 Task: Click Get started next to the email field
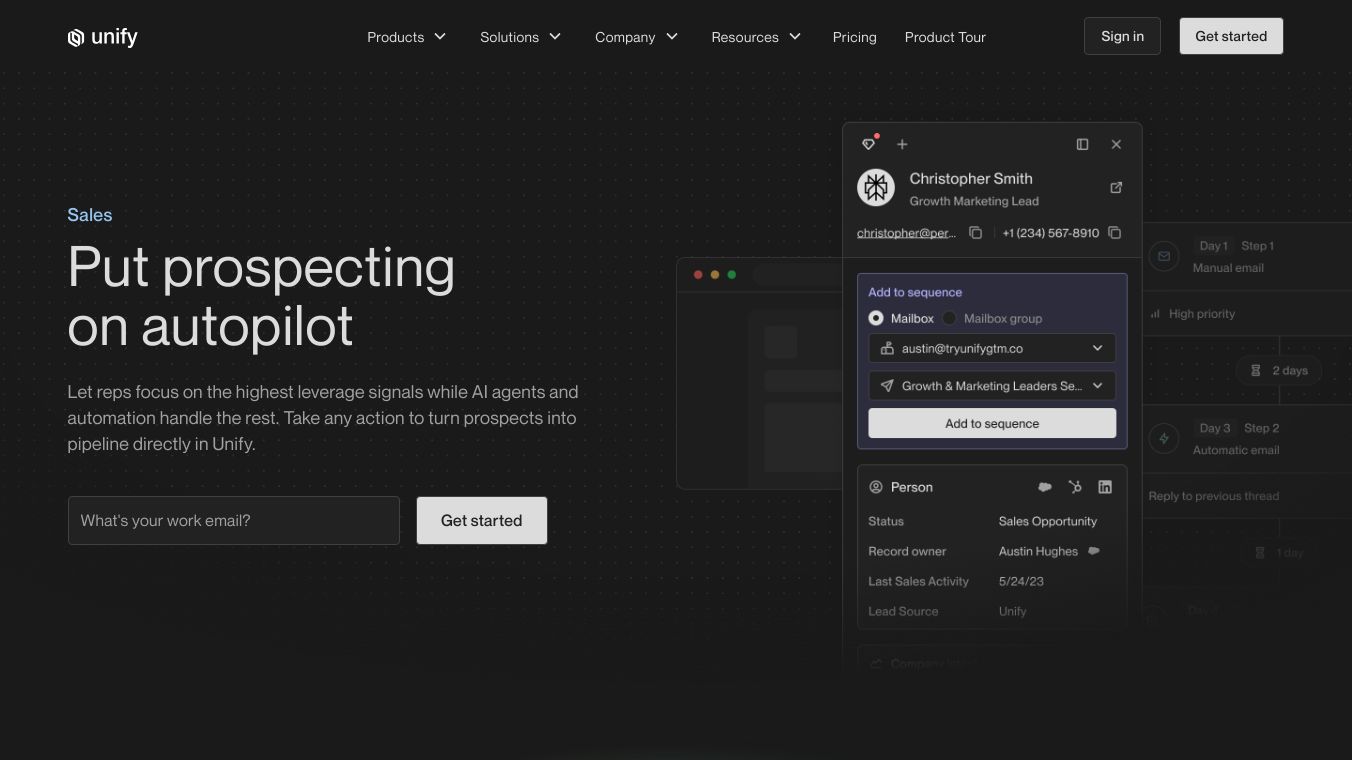coord(482,521)
